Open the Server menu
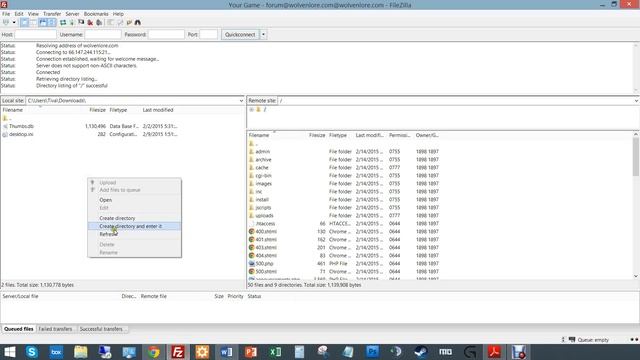 pos(72,14)
